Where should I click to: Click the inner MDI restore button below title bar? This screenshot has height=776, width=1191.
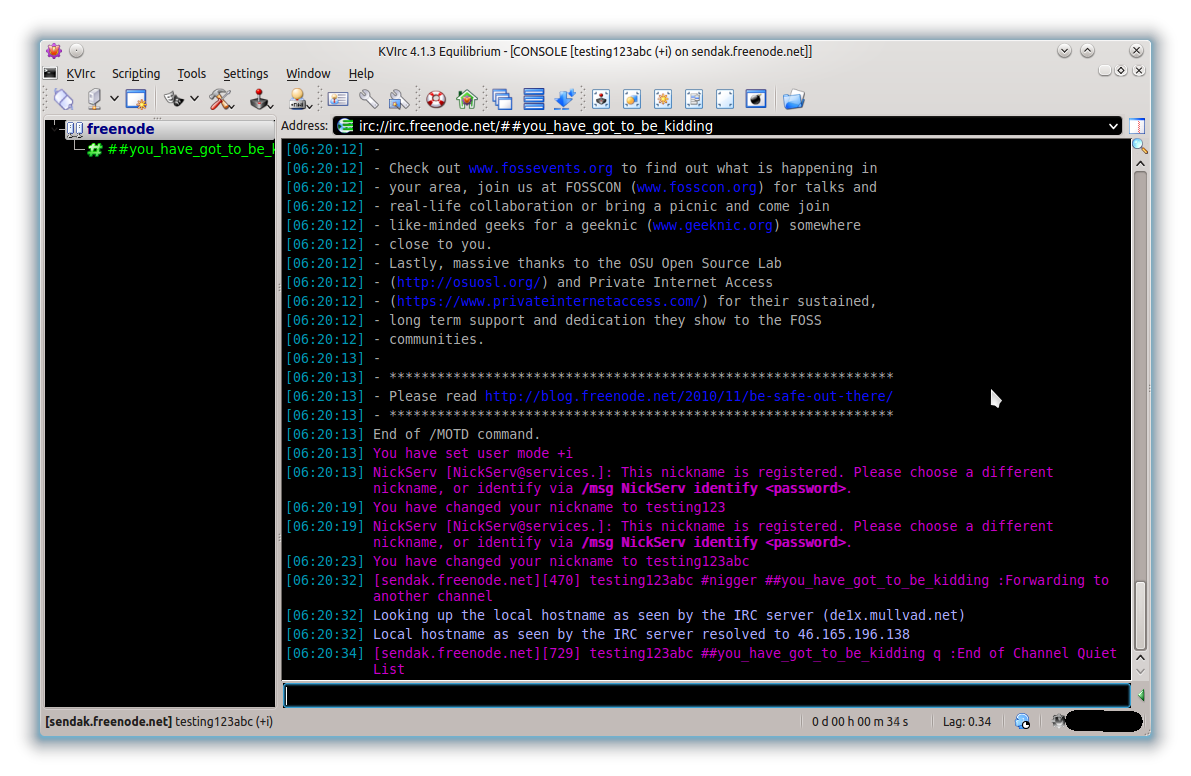pyautogui.click(x=1121, y=71)
